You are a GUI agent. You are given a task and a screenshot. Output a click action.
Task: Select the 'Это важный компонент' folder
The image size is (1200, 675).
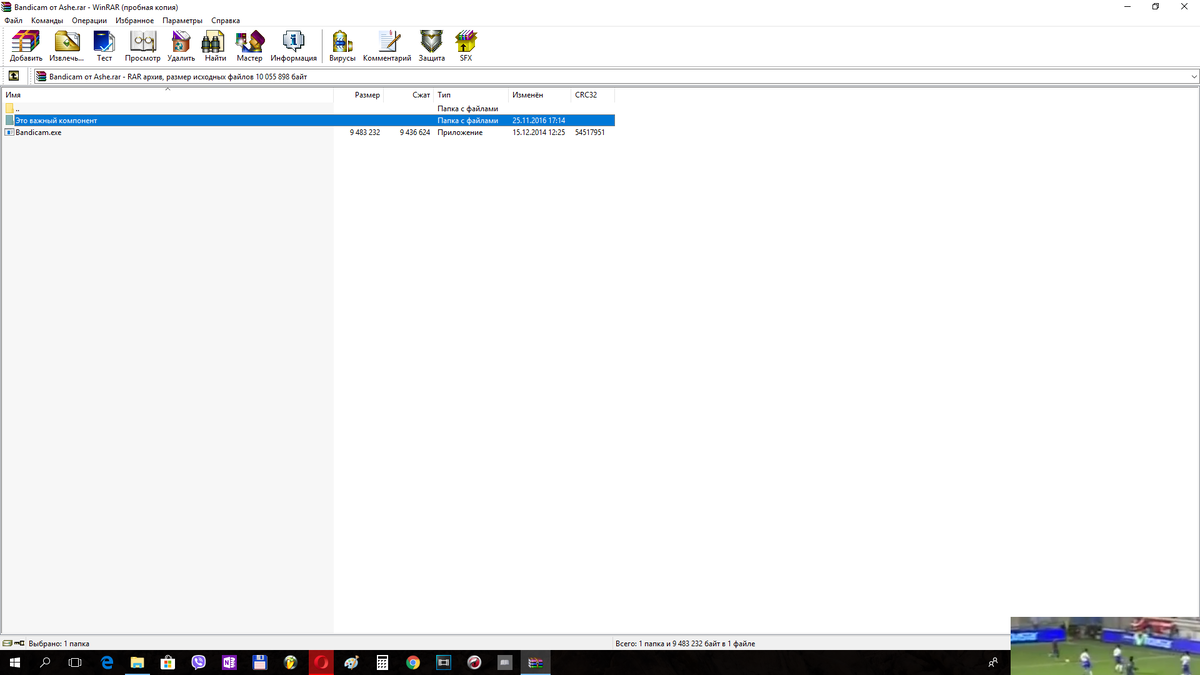coord(308,120)
